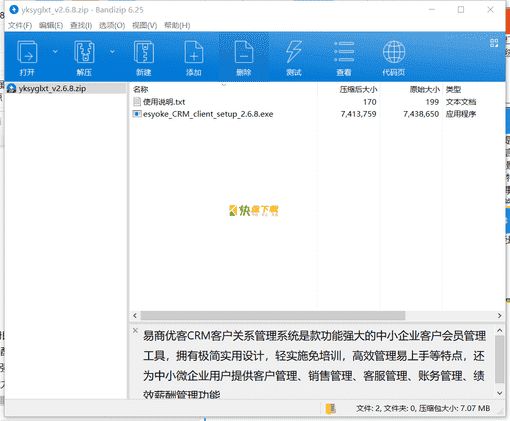Screen dimensions: 510x421
Task: Click the Extract (解压) toolbar icon
Action: [x=84, y=52]
